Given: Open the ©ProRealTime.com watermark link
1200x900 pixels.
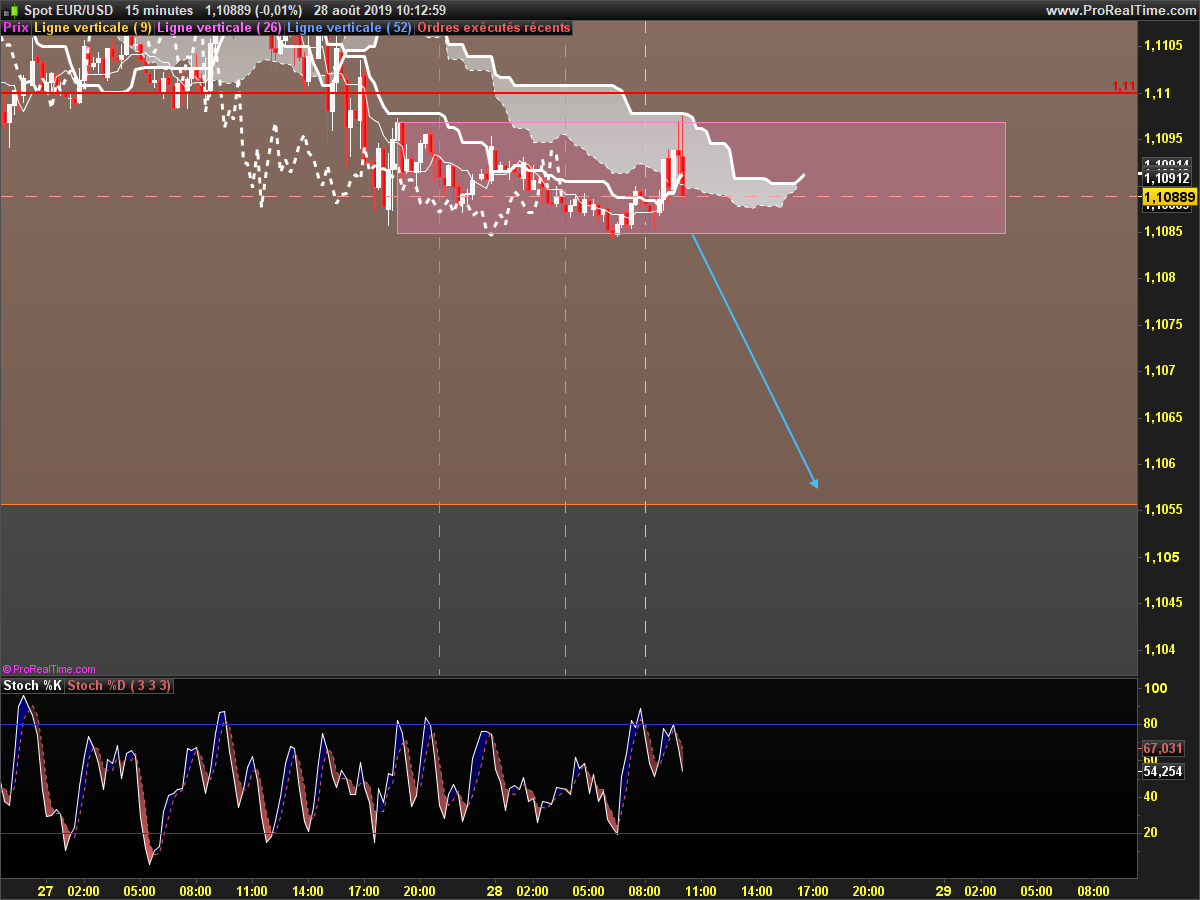Looking at the screenshot, I should coord(49,669).
